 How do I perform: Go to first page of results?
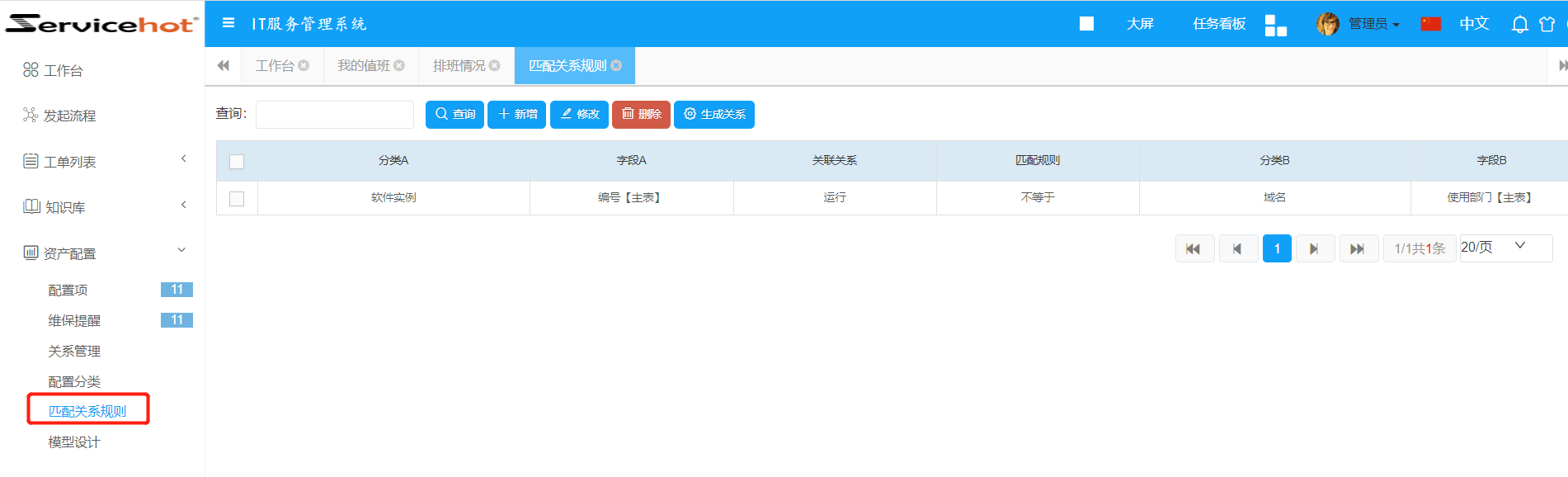tap(1194, 248)
